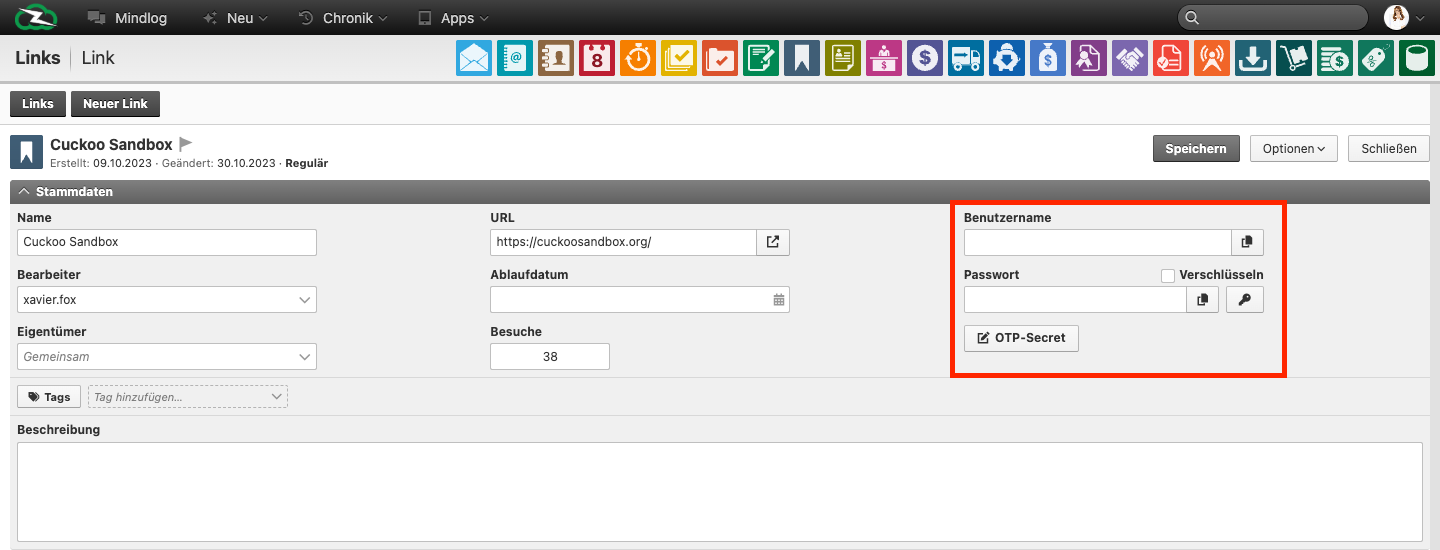Click the Links button
This screenshot has height=550, width=1440.
[38, 104]
